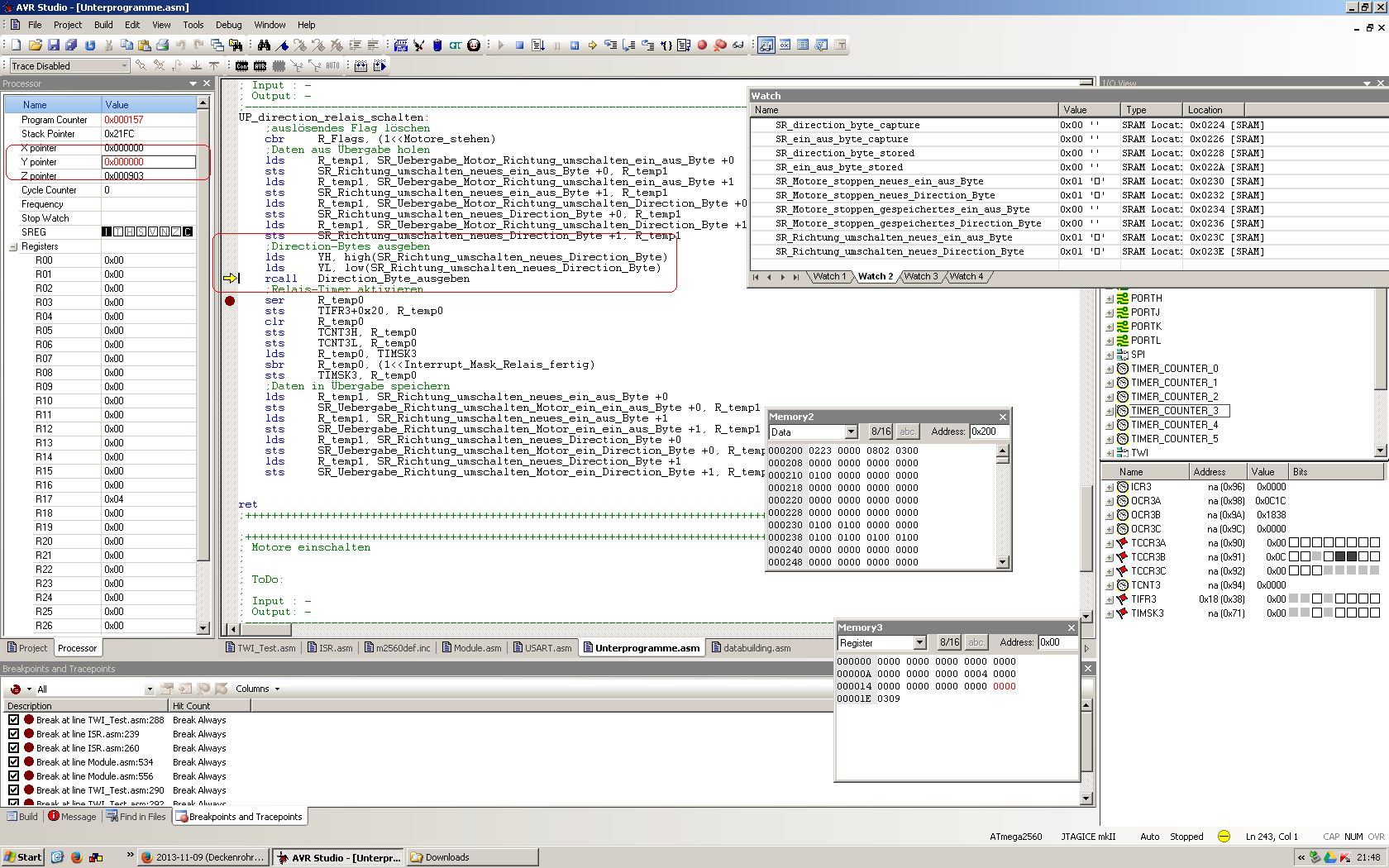Image resolution: width=1389 pixels, height=868 pixels.
Task: Expand the TIMER_COUNTER_4 tree node
Action: 1110,426
